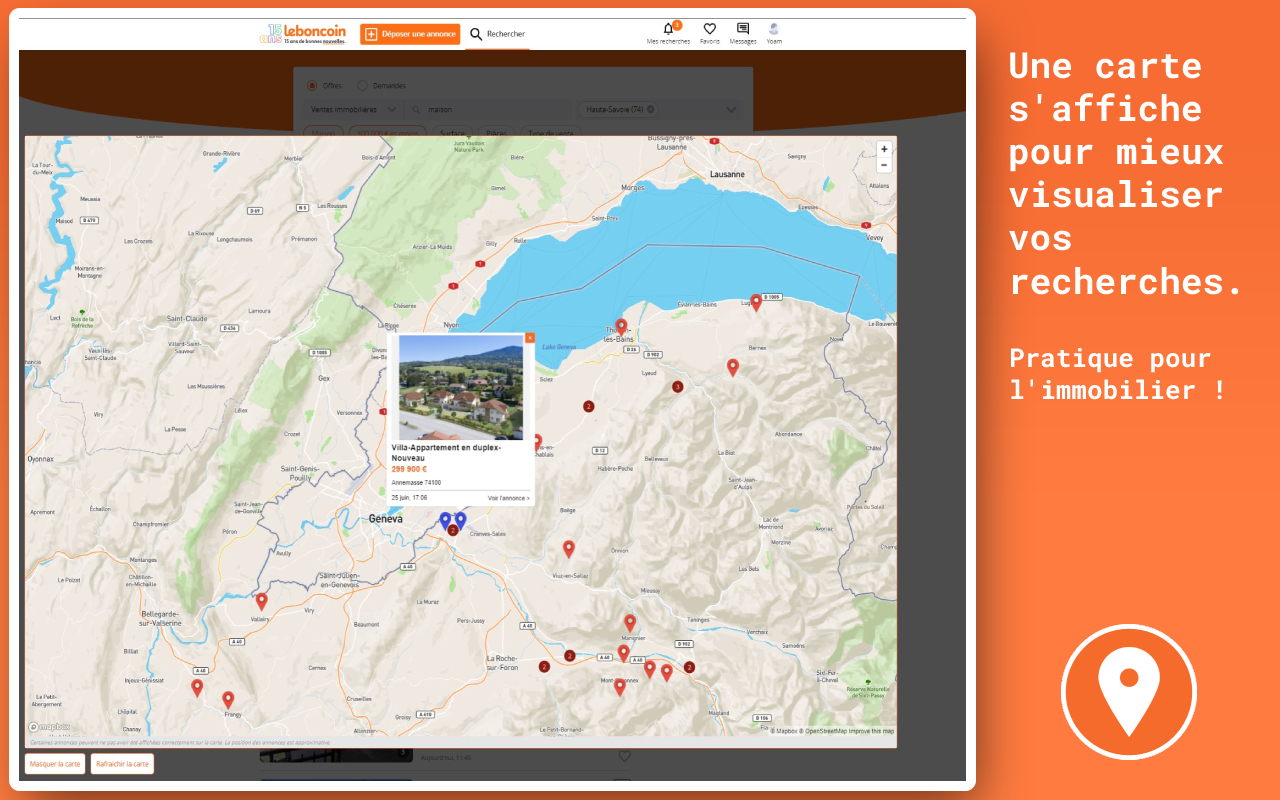Switch to the Rechercher tab

pos(497,34)
